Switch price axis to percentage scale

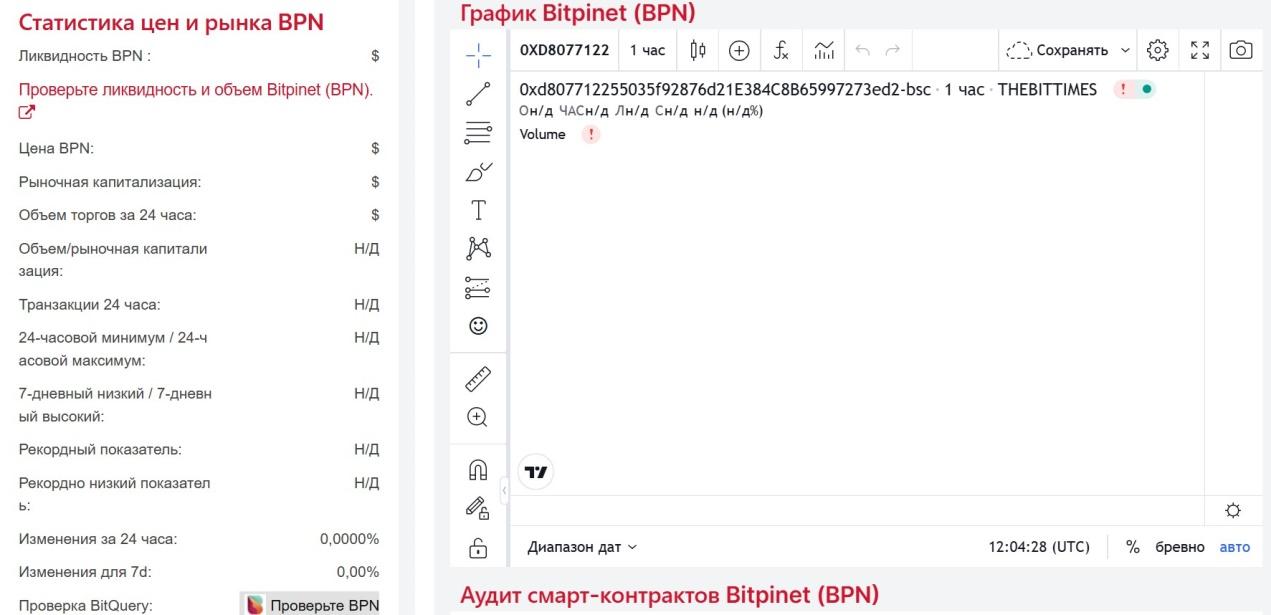coord(1132,546)
